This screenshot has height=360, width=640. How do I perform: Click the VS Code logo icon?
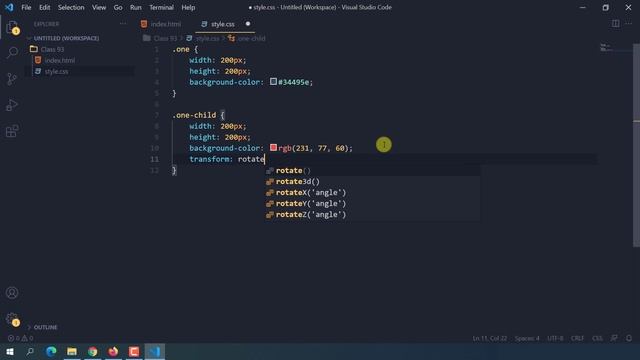9,7
